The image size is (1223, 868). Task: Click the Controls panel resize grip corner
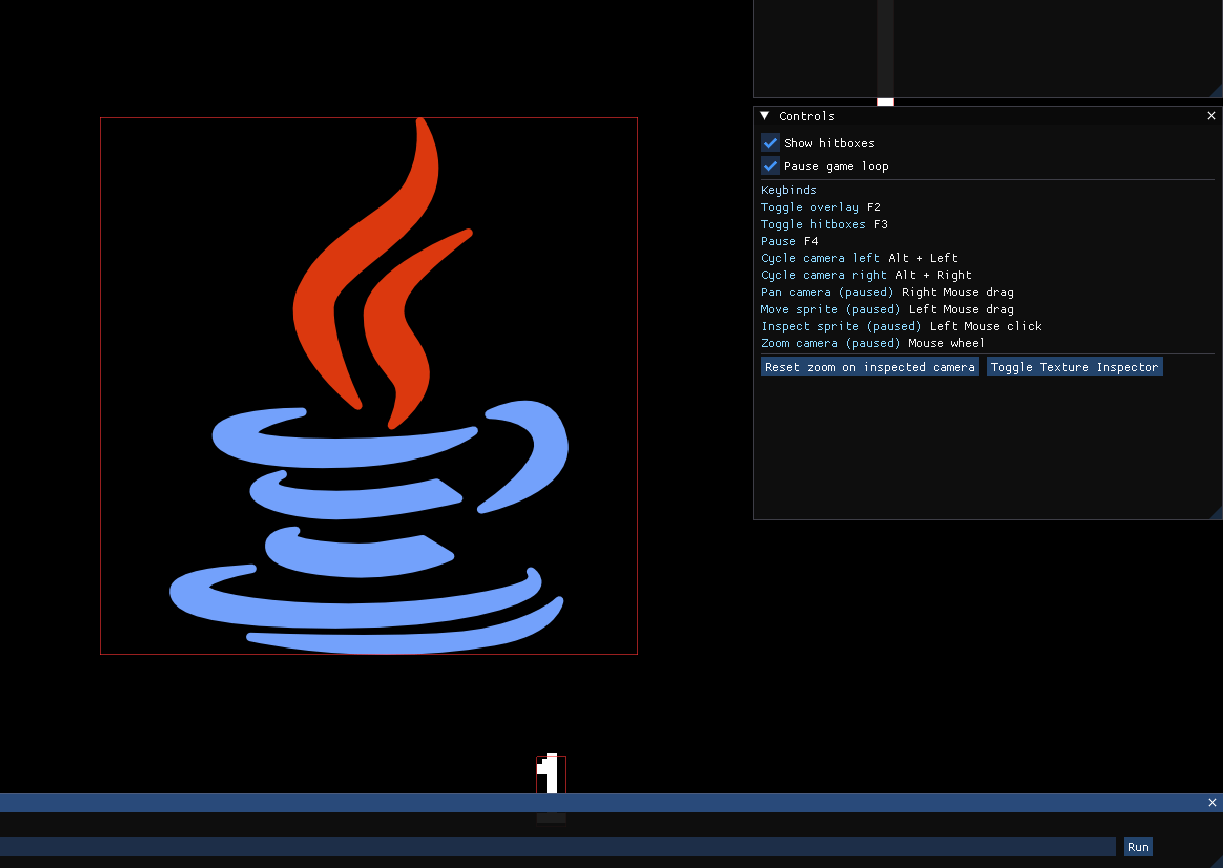point(1216,513)
